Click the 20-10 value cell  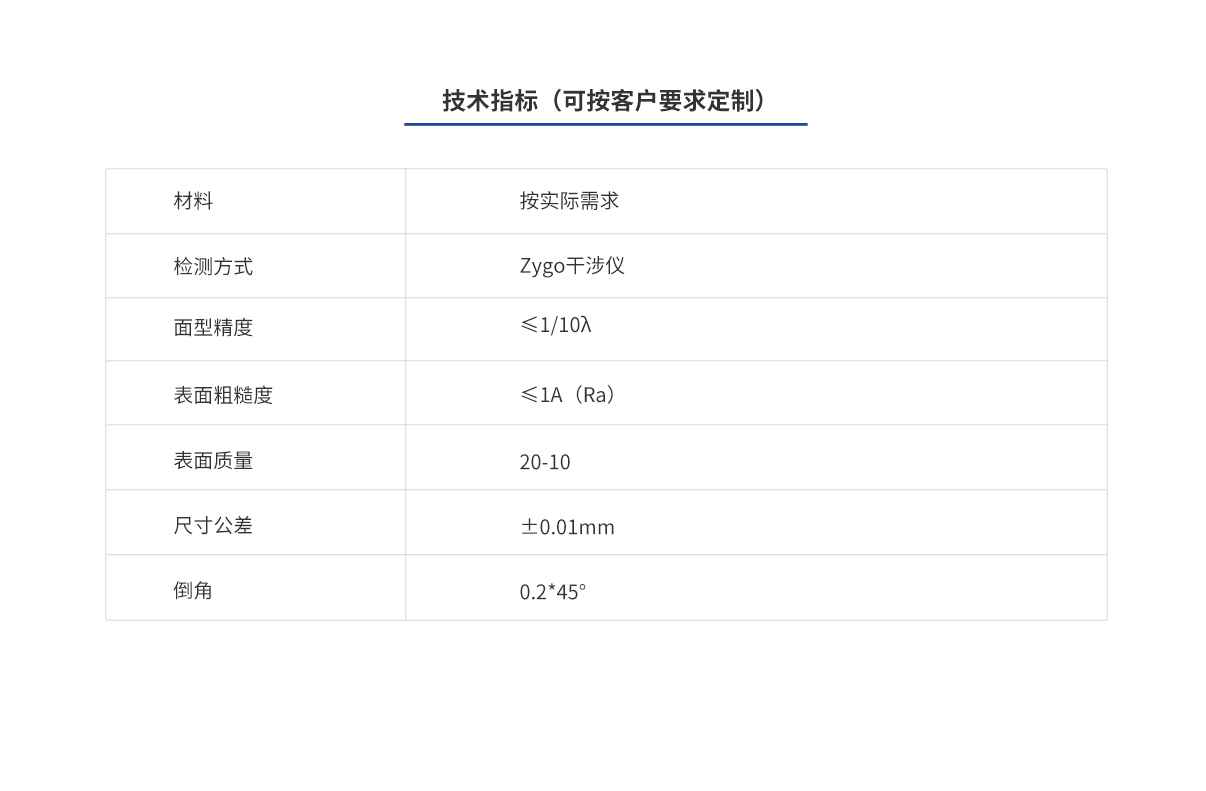click(541, 460)
